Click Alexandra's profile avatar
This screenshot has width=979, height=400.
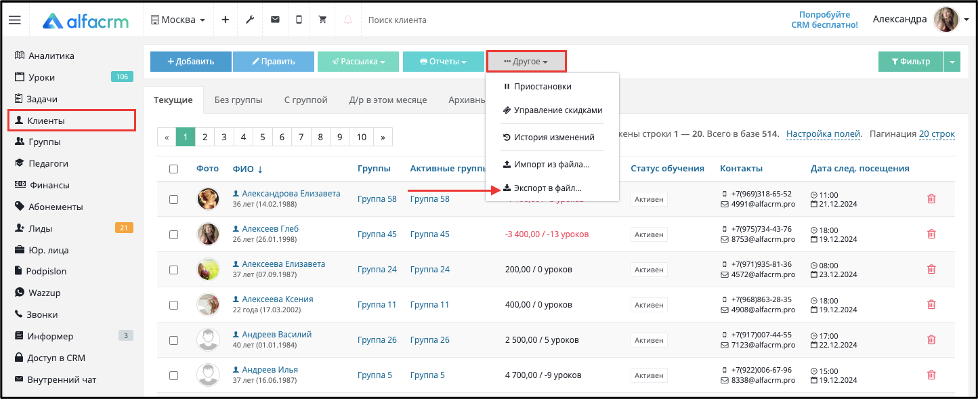click(946, 20)
